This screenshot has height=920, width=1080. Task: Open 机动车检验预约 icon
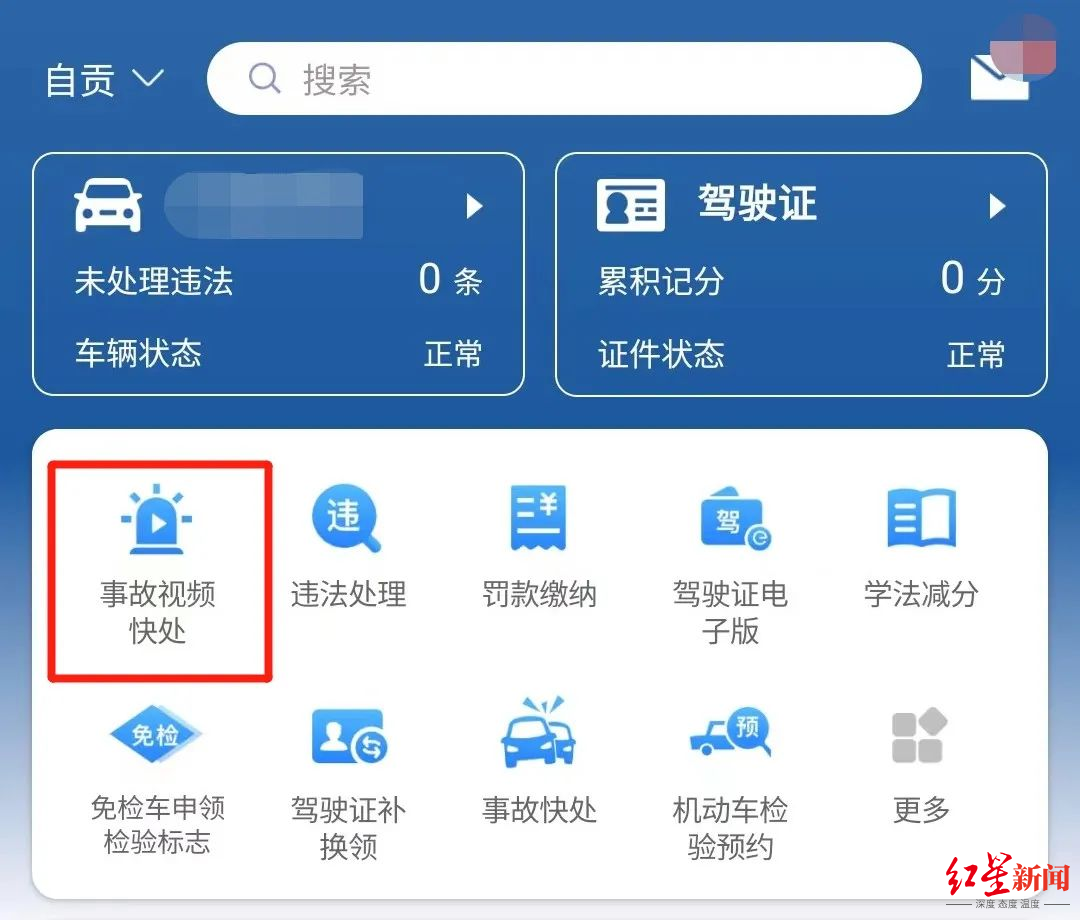click(731, 731)
